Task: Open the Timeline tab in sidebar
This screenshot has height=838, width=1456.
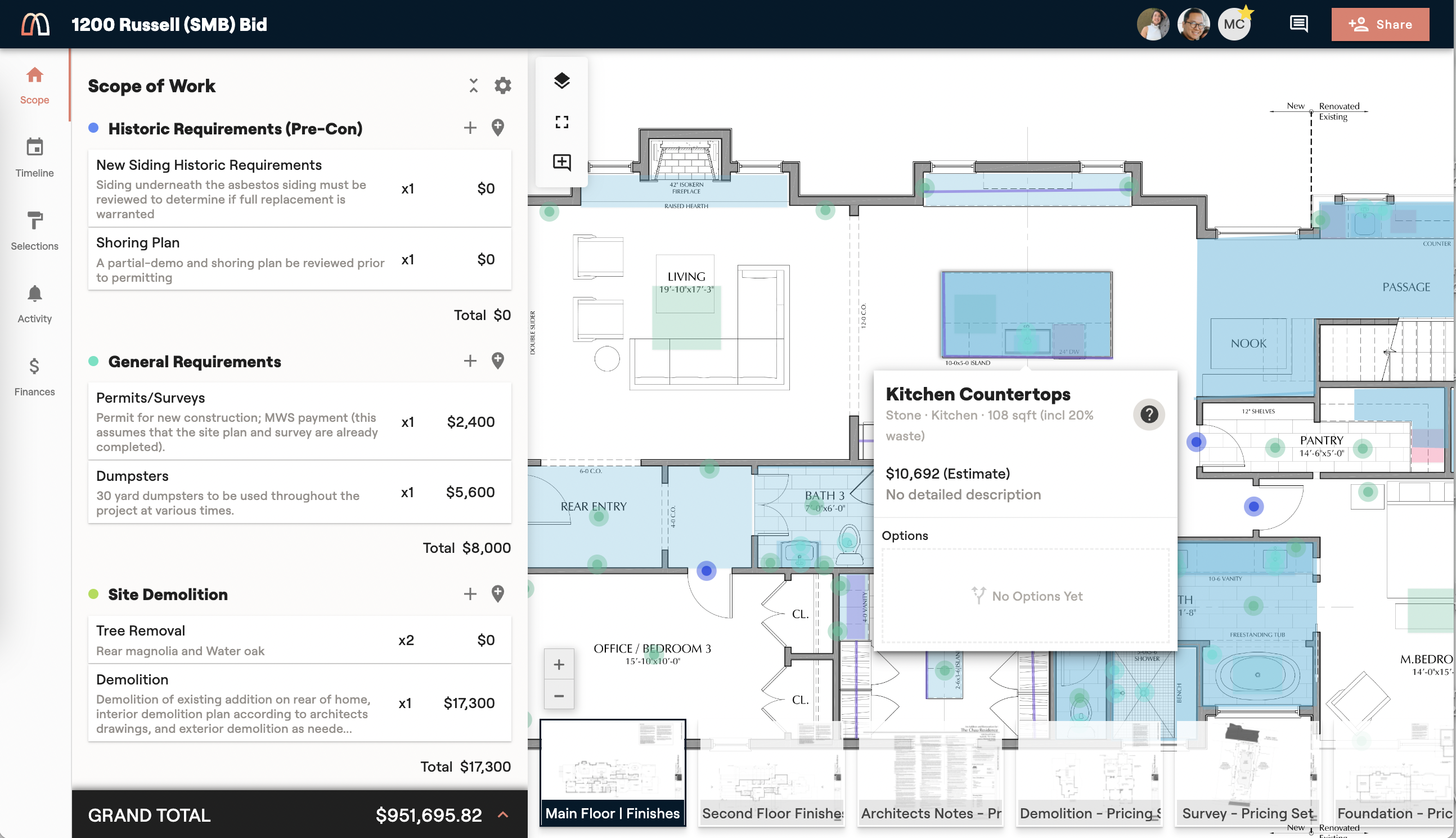Action: 34,157
